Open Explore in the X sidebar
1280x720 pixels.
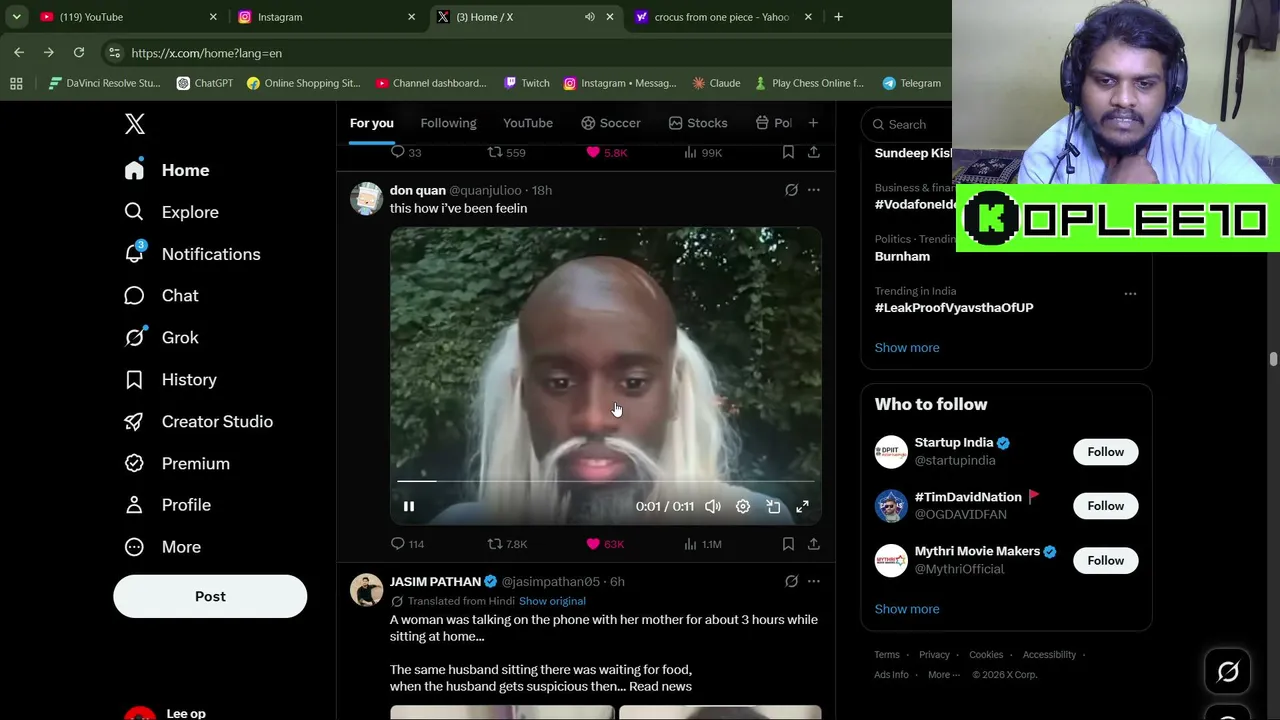171,212
